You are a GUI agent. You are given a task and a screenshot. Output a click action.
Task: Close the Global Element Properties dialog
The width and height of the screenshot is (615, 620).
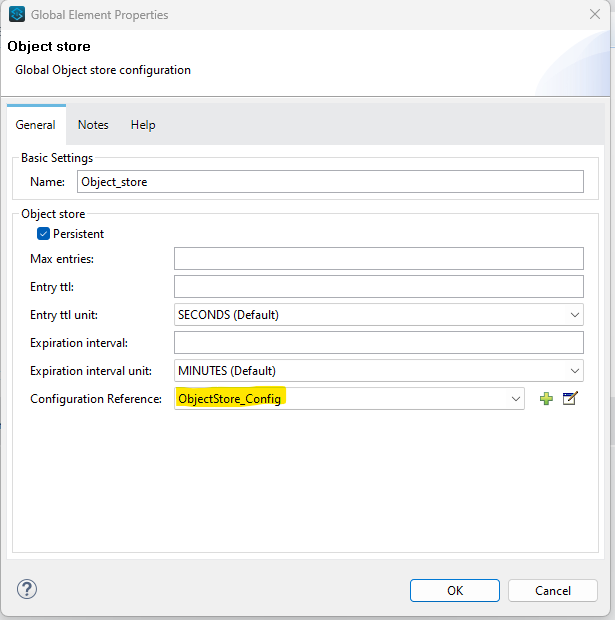click(x=594, y=15)
